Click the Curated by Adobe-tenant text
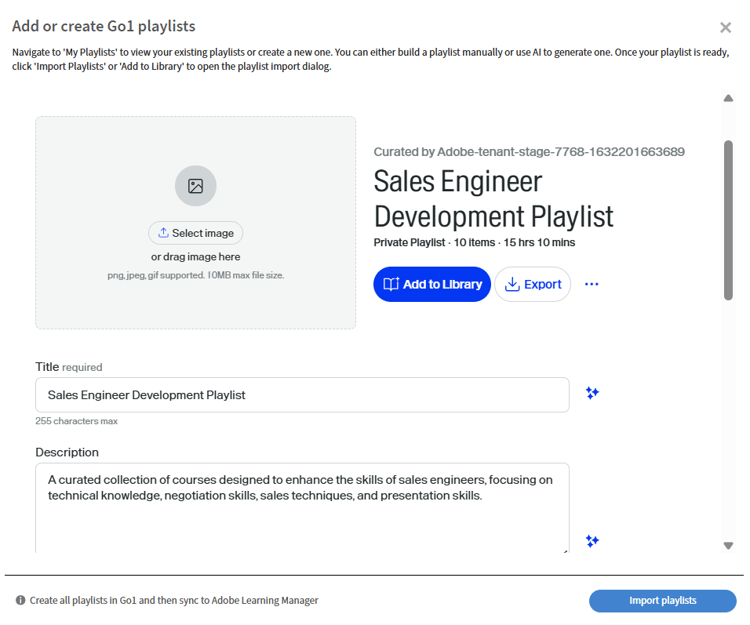The width and height of the screenshot is (750, 625). point(529,152)
